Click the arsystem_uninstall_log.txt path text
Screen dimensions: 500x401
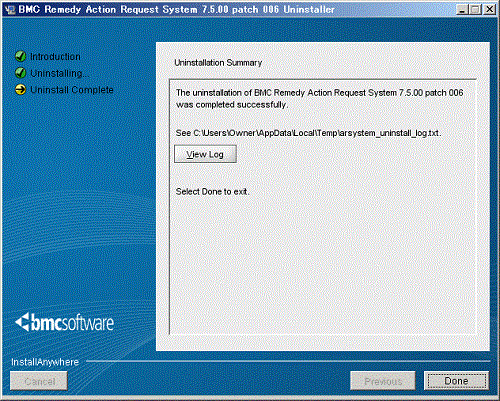pos(308,133)
